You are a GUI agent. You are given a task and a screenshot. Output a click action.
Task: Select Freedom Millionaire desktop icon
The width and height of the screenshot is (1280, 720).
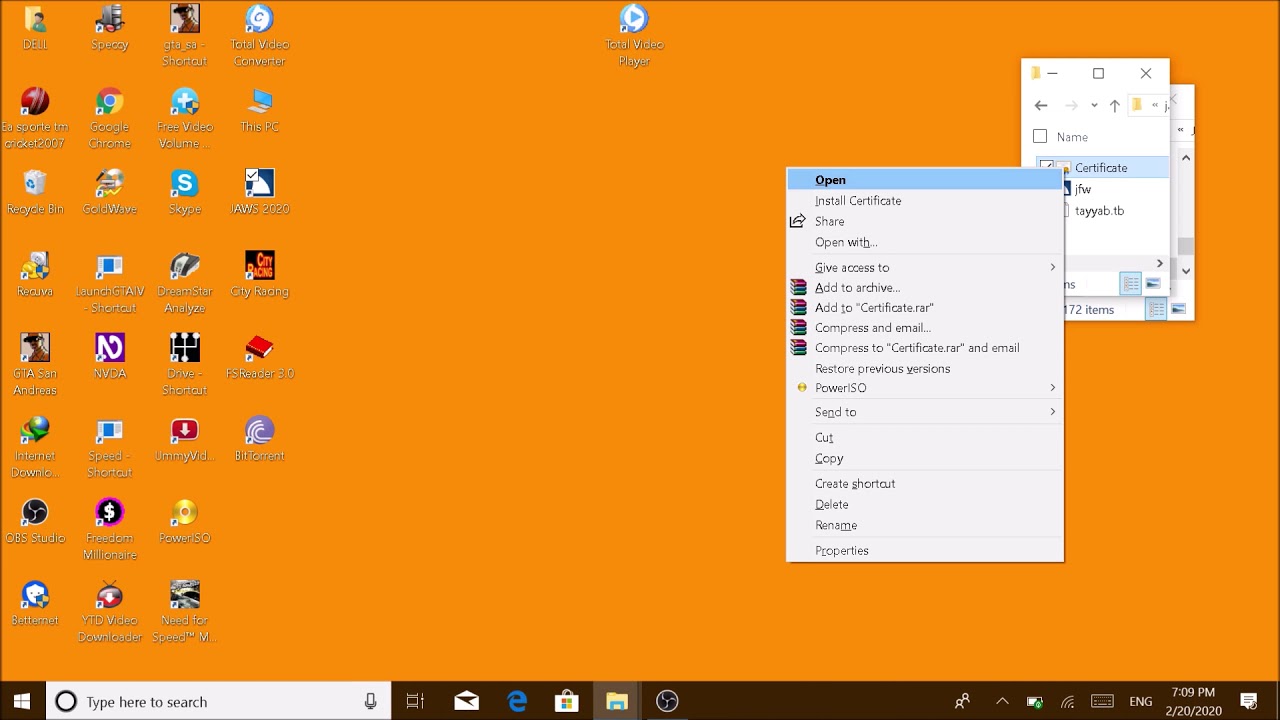pyautogui.click(x=110, y=529)
